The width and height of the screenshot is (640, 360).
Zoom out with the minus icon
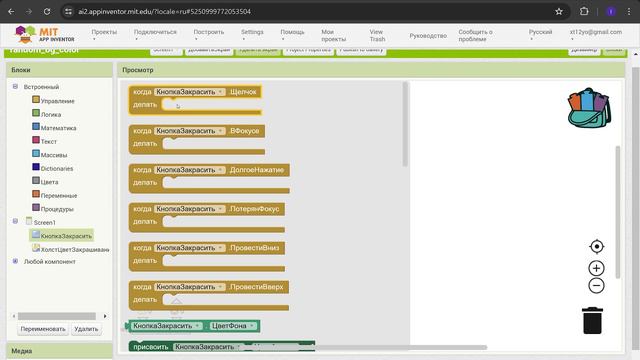[596, 285]
